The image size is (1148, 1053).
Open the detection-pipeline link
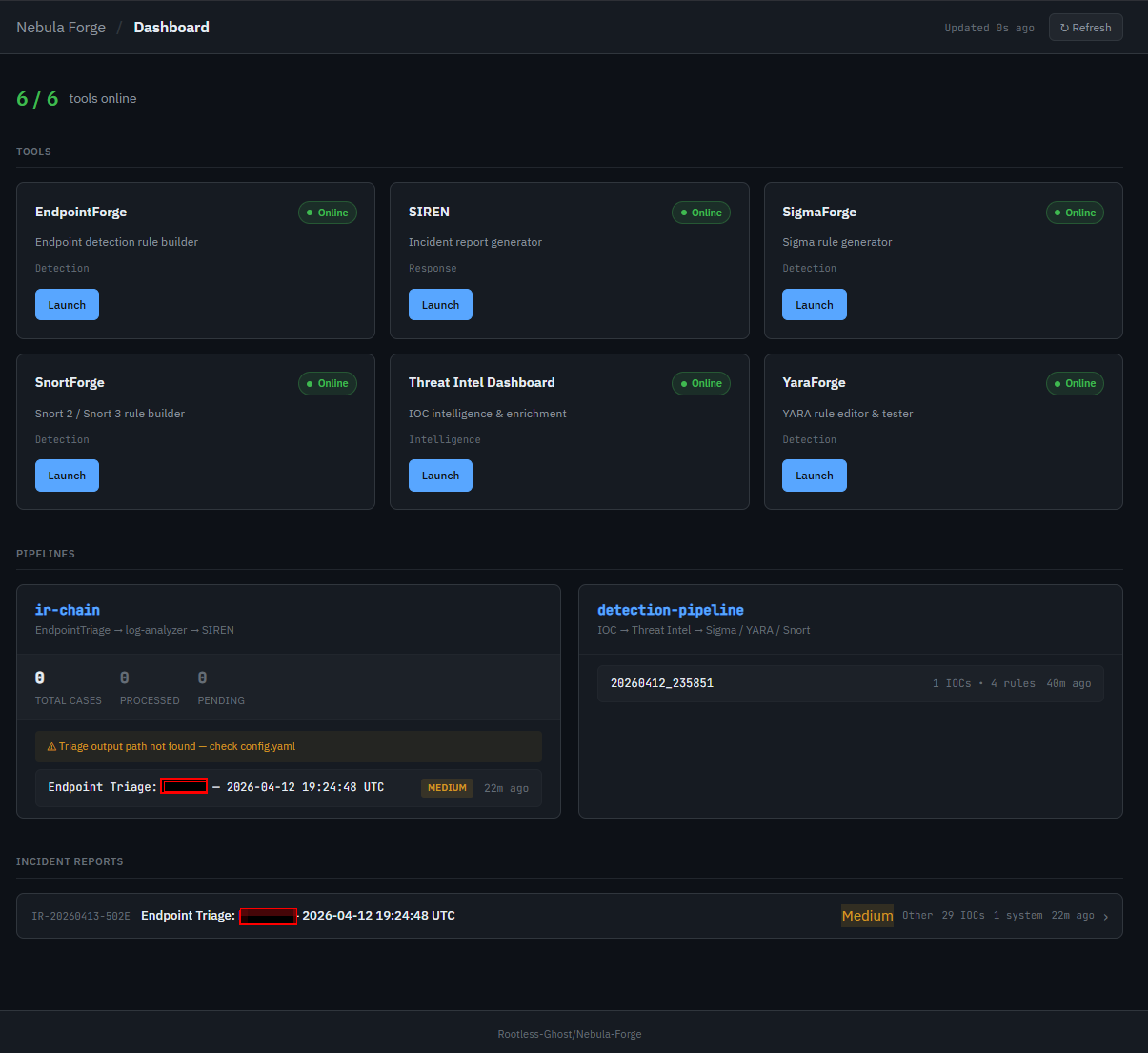pyautogui.click(x=671, y=610)
